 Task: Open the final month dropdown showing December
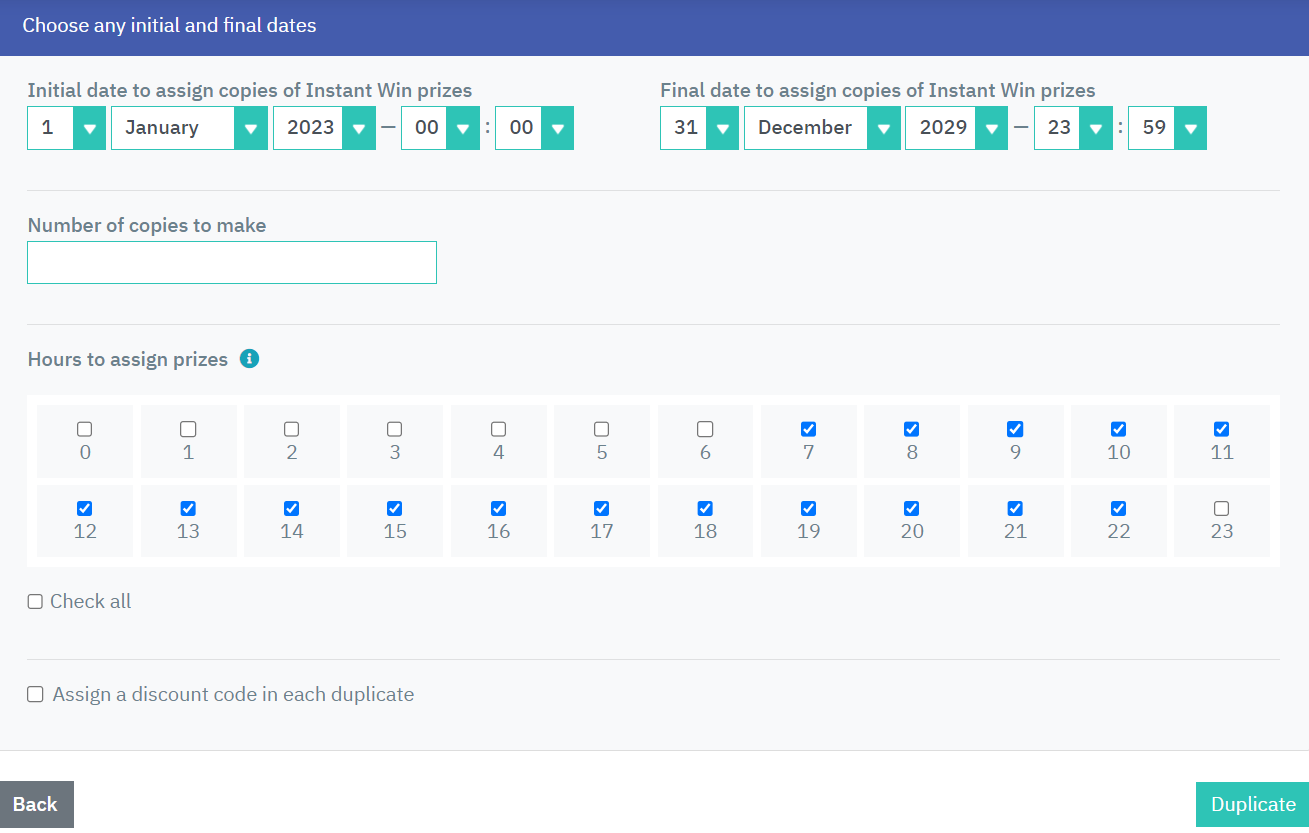coord(822,128)
